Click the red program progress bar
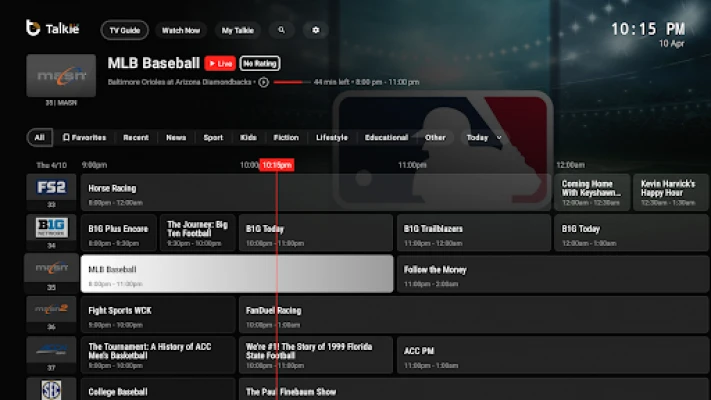 289,82
